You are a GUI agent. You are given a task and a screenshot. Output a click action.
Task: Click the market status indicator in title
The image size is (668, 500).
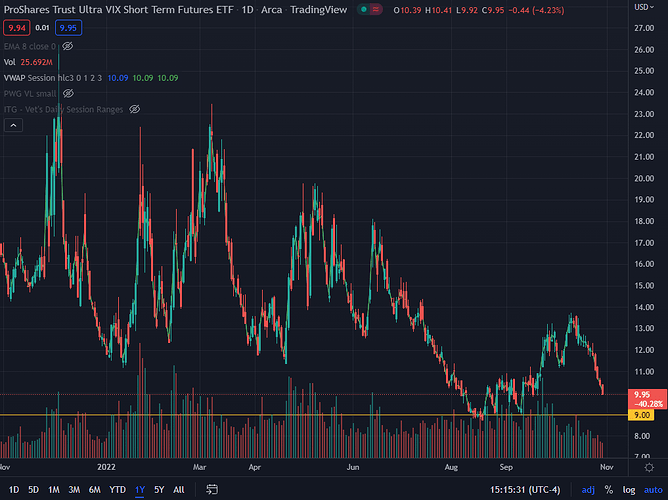(363, 9)
